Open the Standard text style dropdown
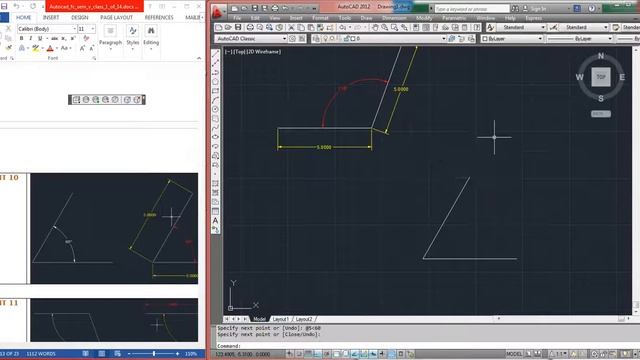This screenshot has height=360, width=640. point(543,27)
